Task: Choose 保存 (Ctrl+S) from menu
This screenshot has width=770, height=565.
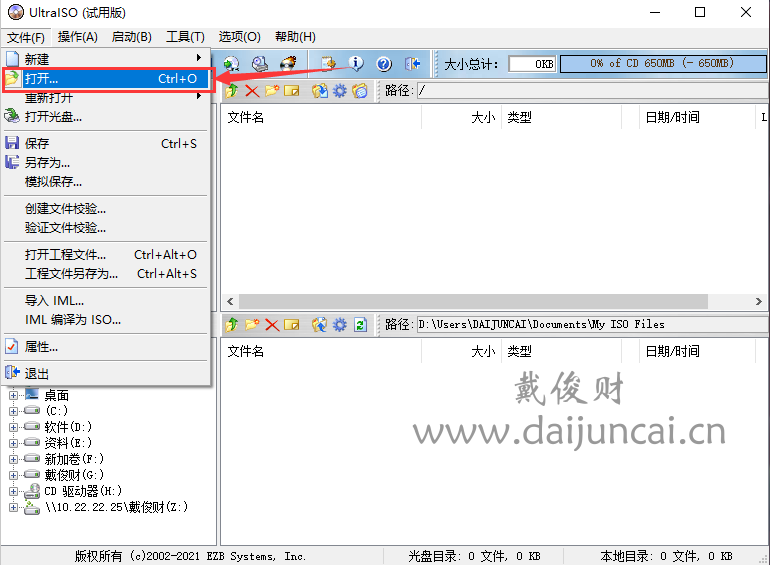Action: coord(106,143)
